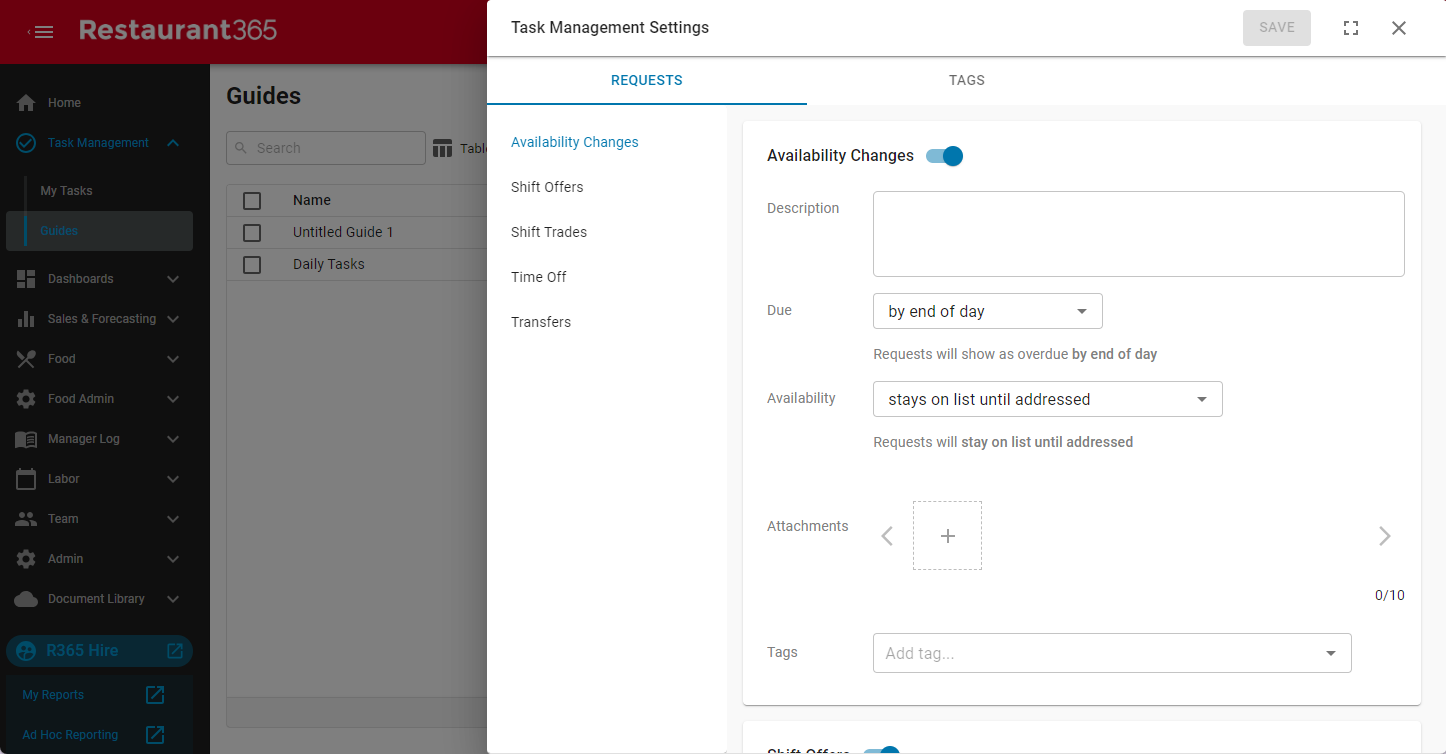
Task: Open the Untitled Guide 1 link
Action: [x=343, y=233]
